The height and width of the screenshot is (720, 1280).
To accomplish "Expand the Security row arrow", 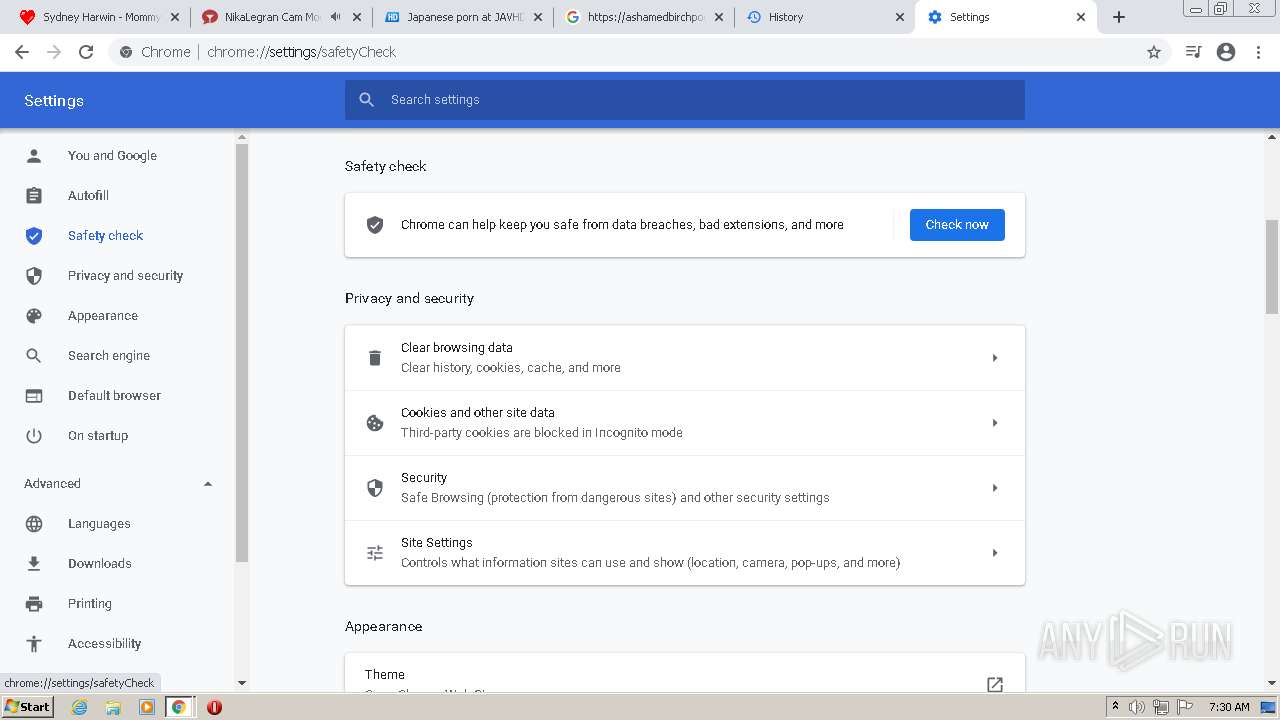I will 994,488.
